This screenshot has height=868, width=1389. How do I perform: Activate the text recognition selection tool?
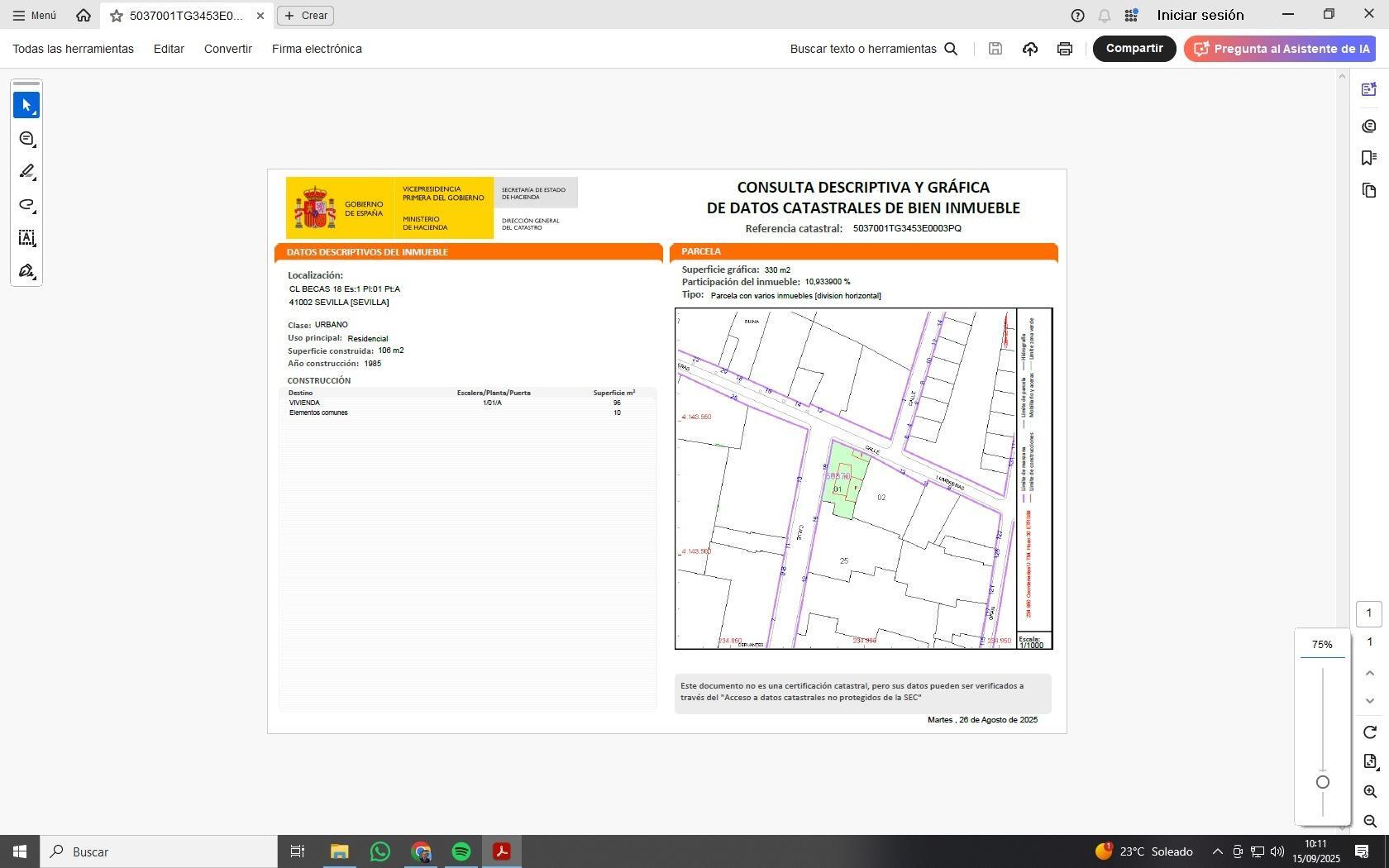click(x=26, y=238)
